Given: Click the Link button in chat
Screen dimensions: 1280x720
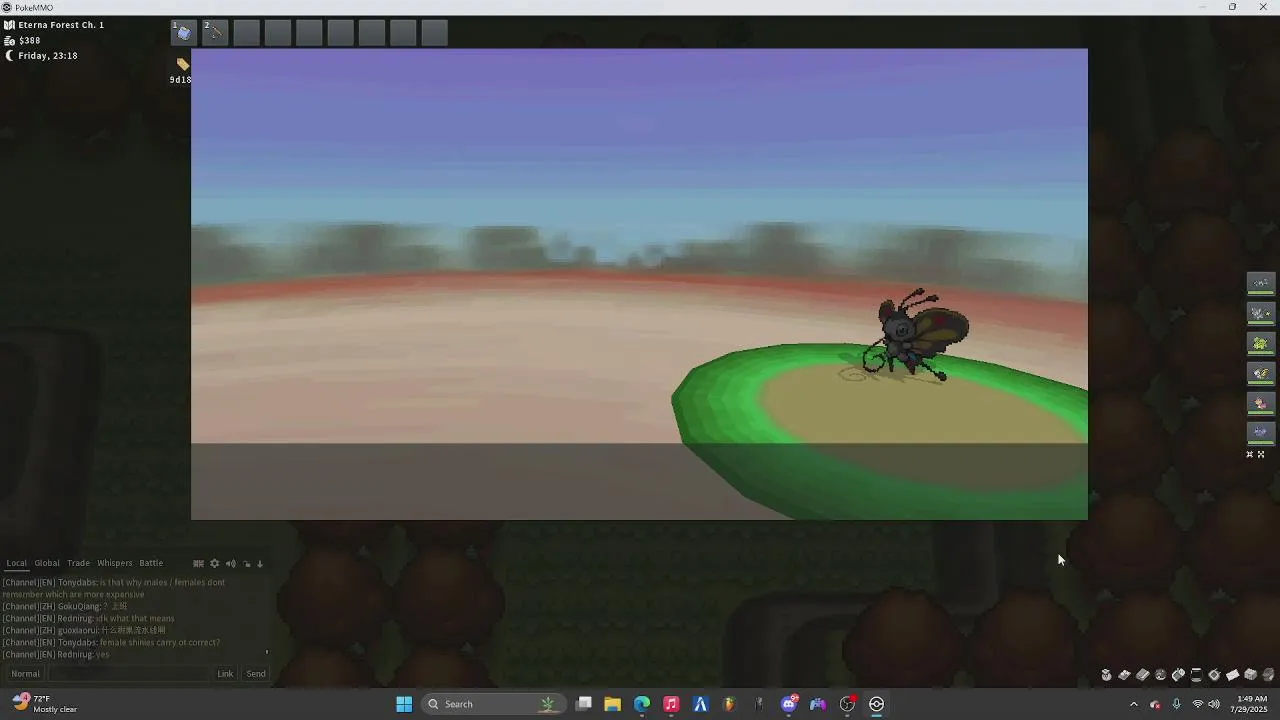Looking at the screenshot, I should (x=225, y=674).
